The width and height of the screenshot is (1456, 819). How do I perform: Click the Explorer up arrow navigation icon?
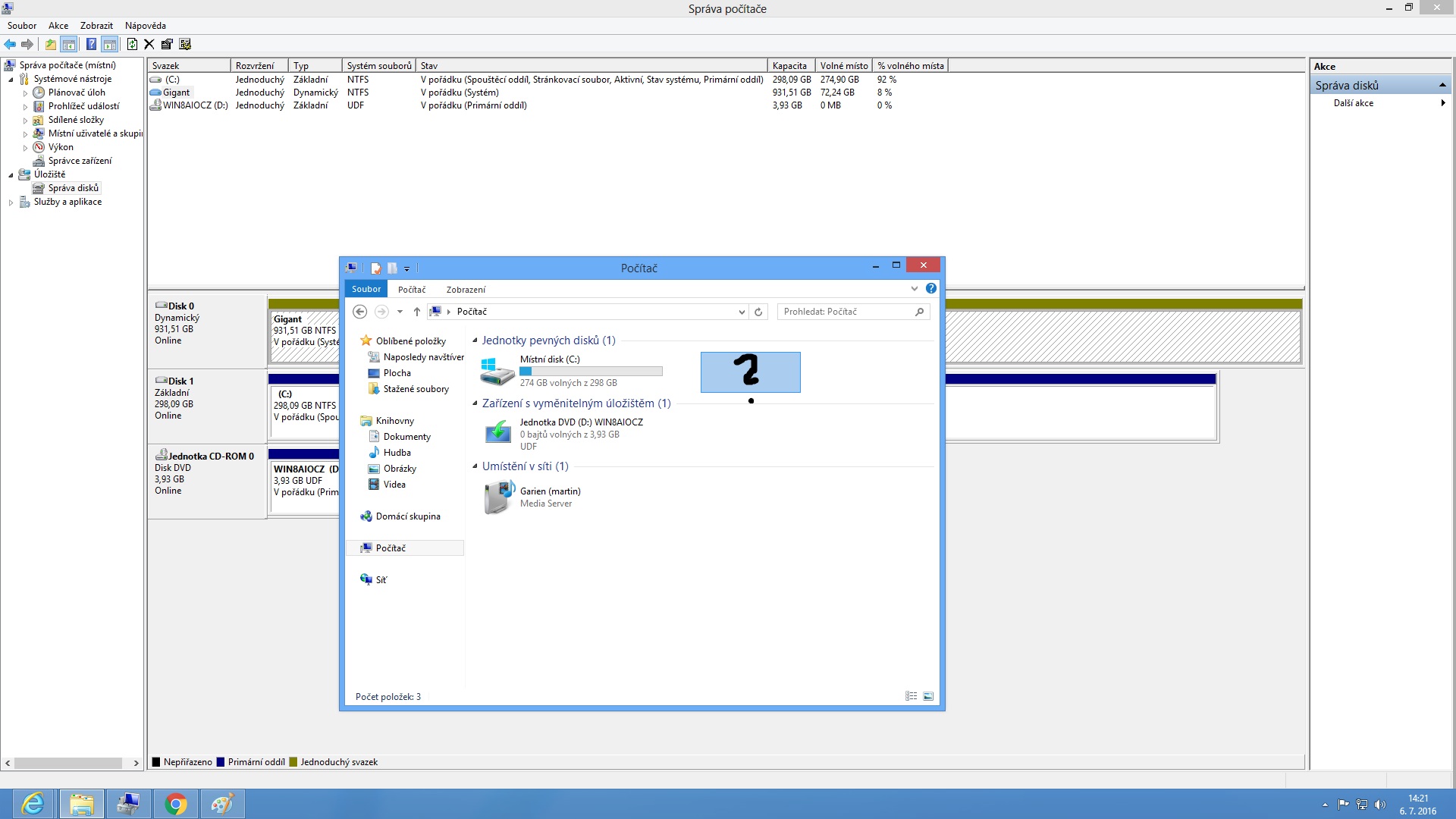pyautogui.click(x=417, y=312)
